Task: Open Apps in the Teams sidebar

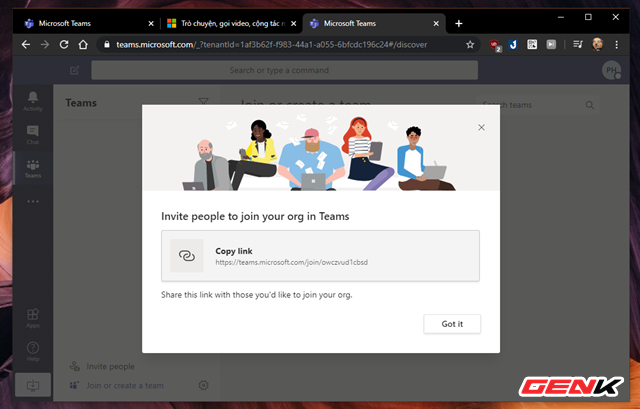Action: (x=33, y=318)
